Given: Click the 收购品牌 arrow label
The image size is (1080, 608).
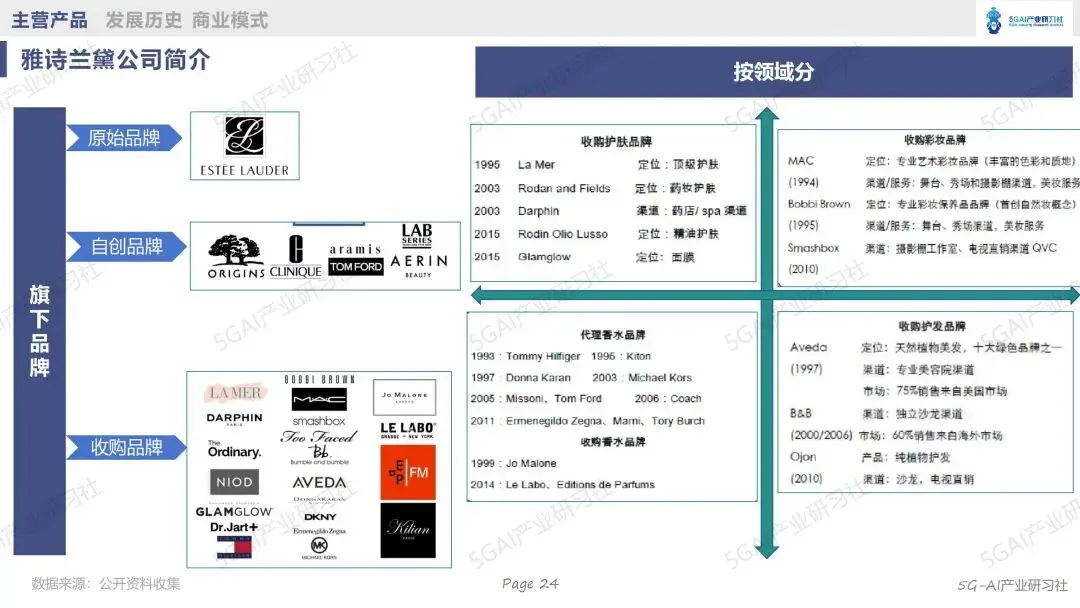Looking at the screenshot, I should (126, 448).
